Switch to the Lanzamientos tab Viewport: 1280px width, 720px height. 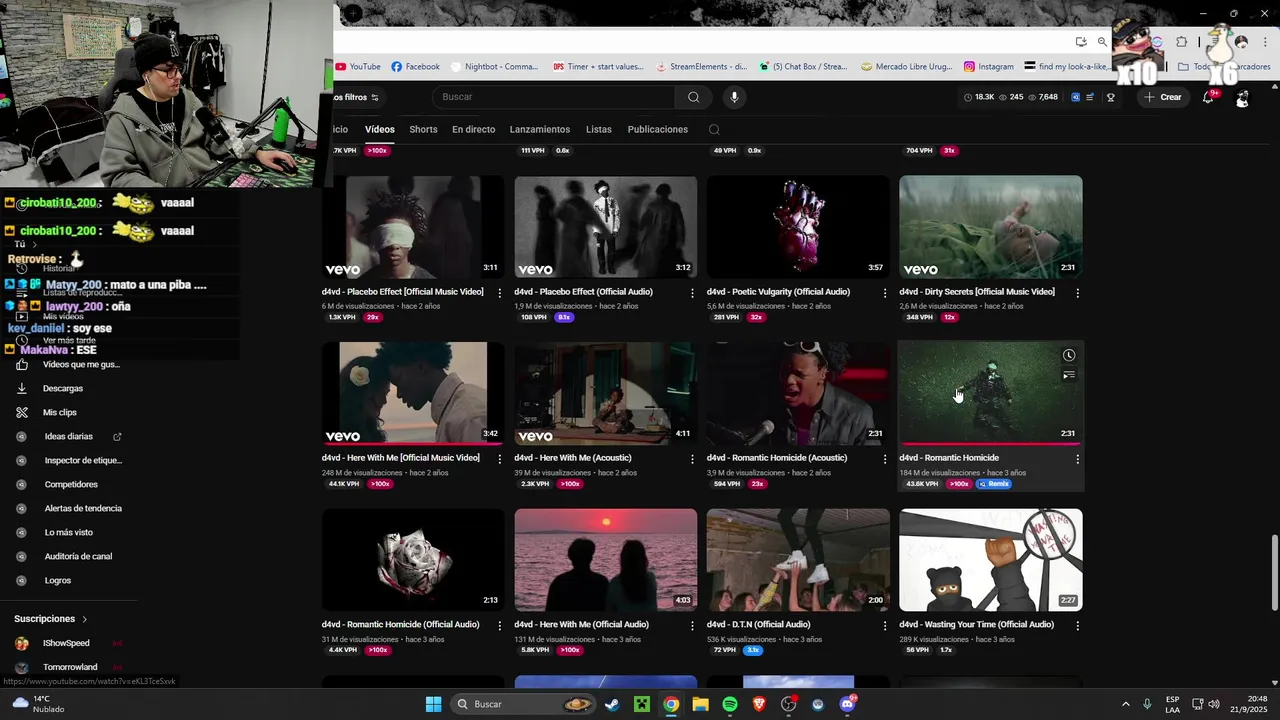540,129
